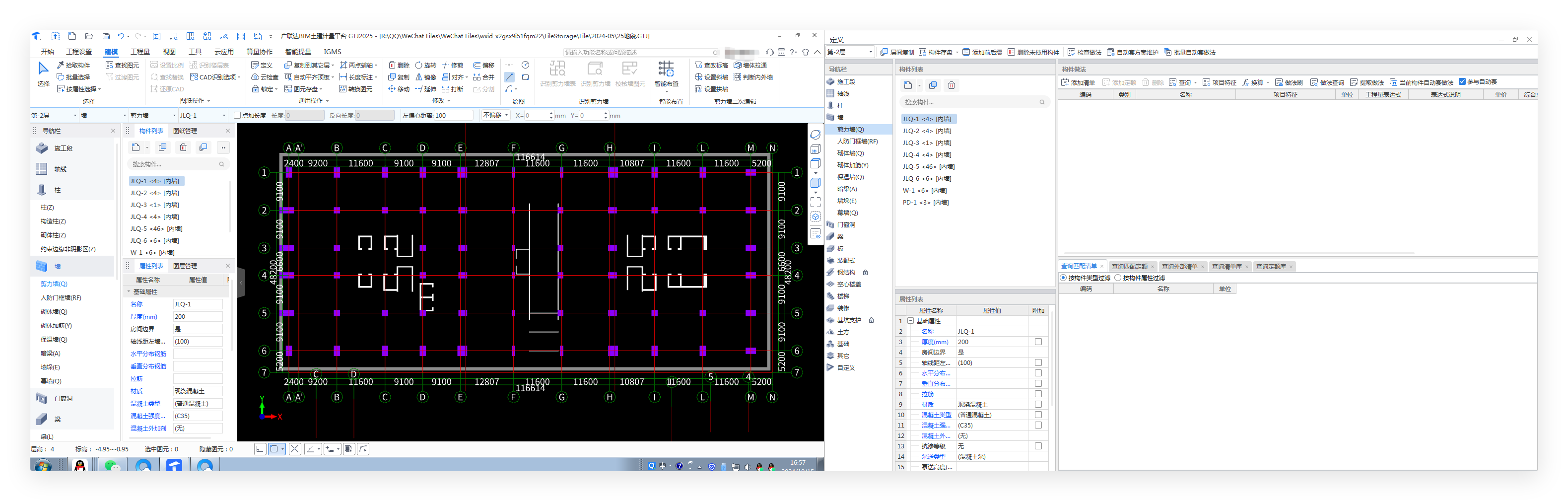The width and height of the screenshot is (1568, 501).
Task: Click the 镜像 mirror tool
Action: (x=425, y=77)
